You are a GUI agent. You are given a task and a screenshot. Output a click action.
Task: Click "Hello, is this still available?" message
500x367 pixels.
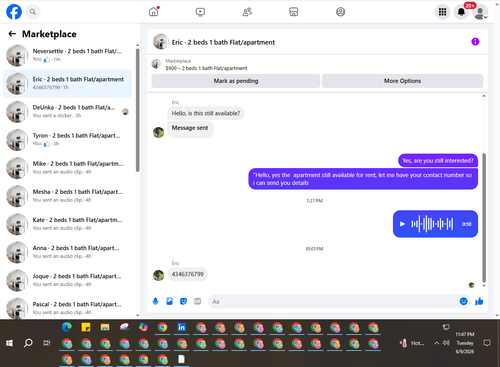(x=206, y=113)
